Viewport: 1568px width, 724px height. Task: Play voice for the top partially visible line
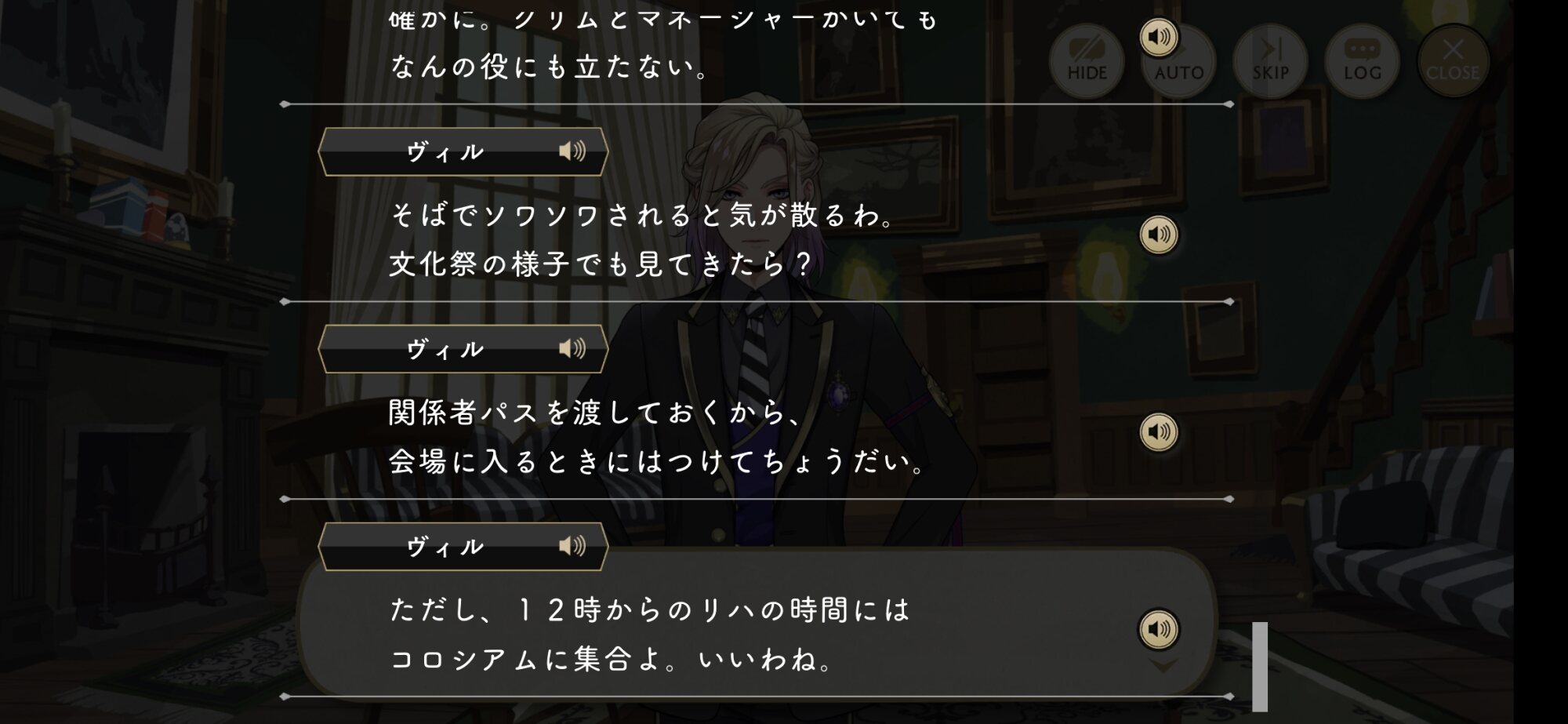1159,37
